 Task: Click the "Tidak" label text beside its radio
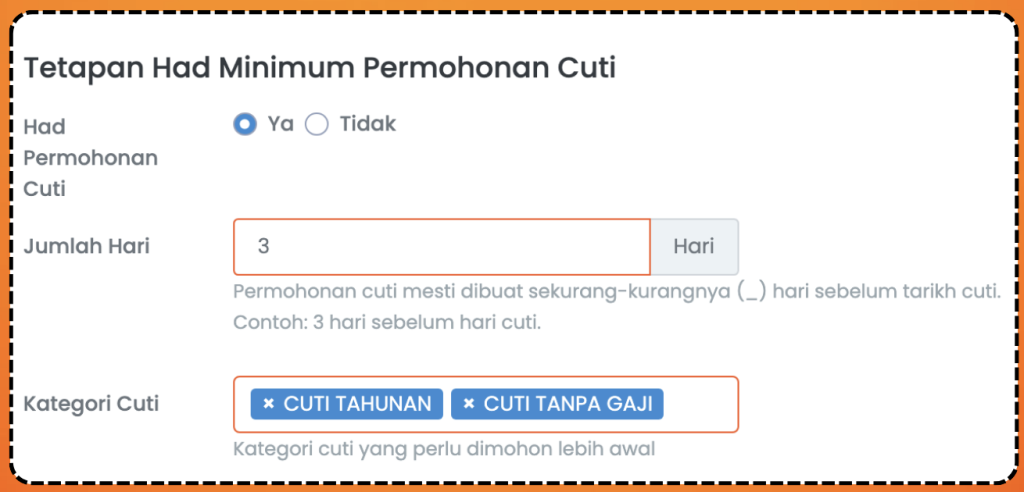[367, 125]
